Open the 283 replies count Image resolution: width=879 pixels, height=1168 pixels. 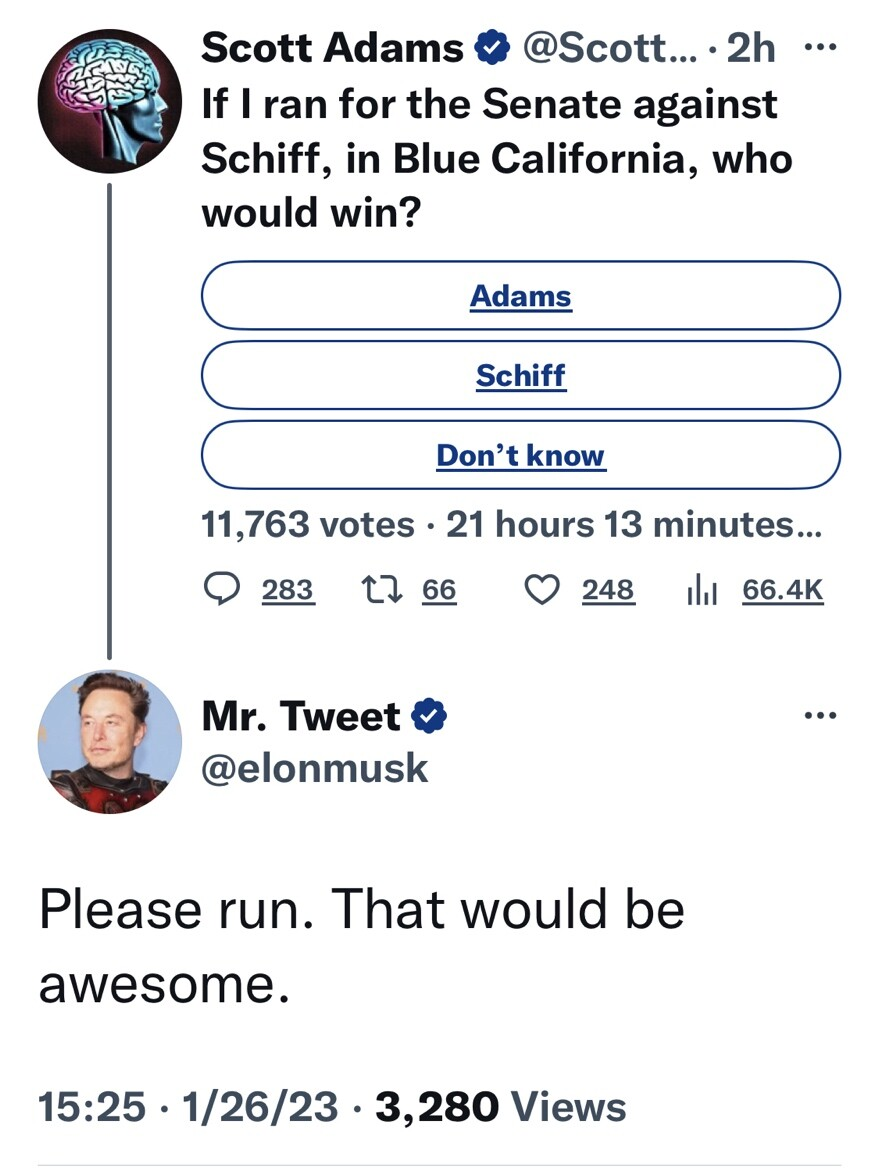coord(288,590)
